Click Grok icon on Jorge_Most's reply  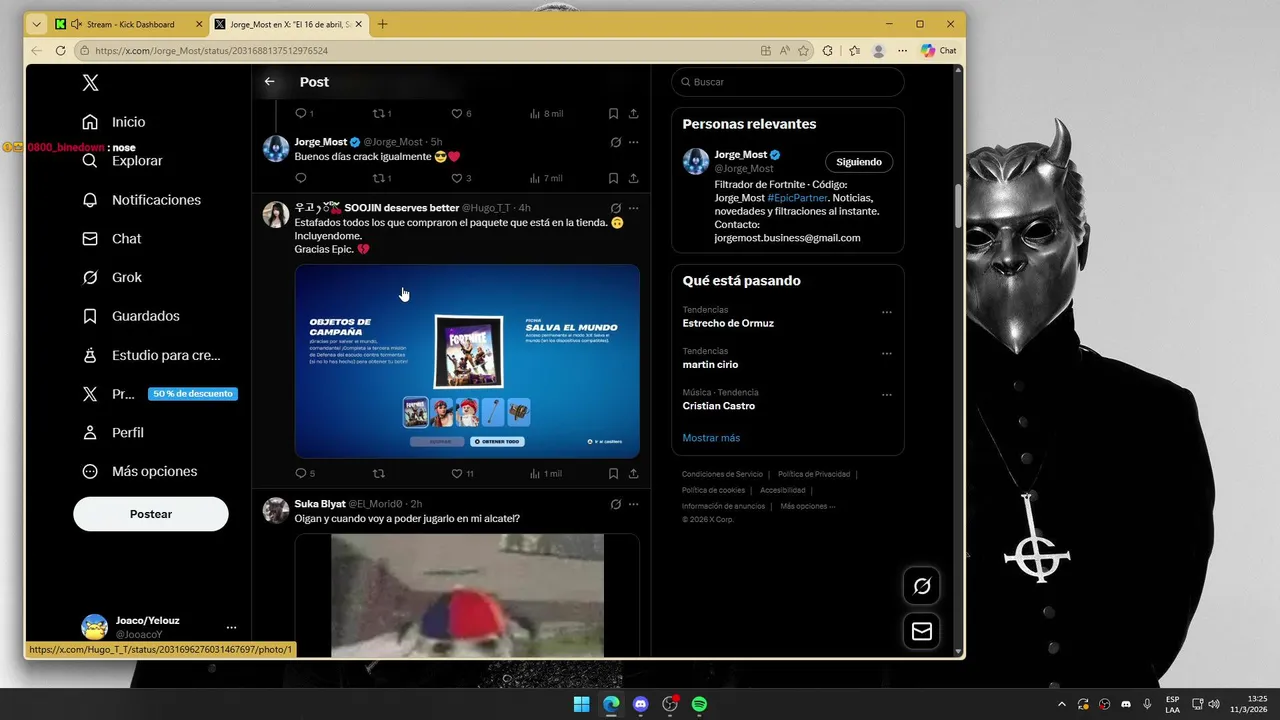(616, 142)
